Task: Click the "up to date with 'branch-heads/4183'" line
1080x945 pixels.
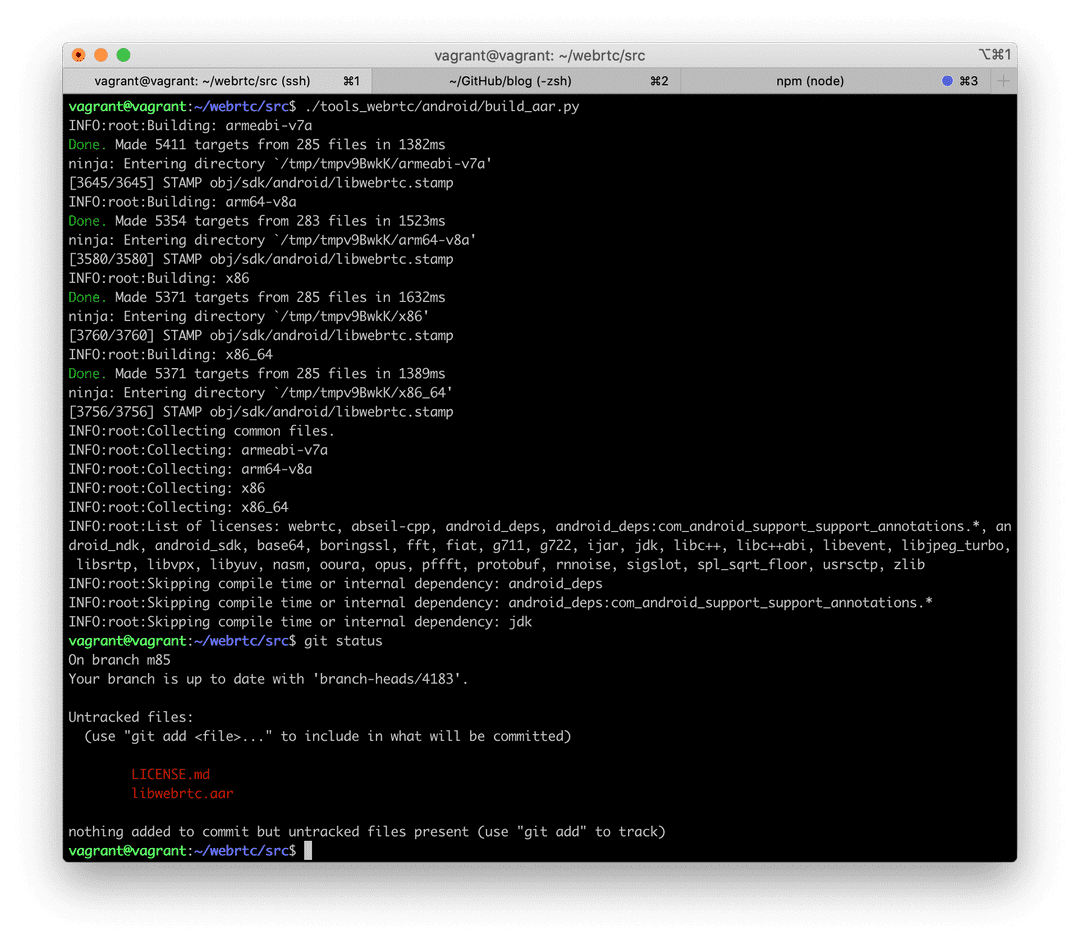Action: (268, 680)
